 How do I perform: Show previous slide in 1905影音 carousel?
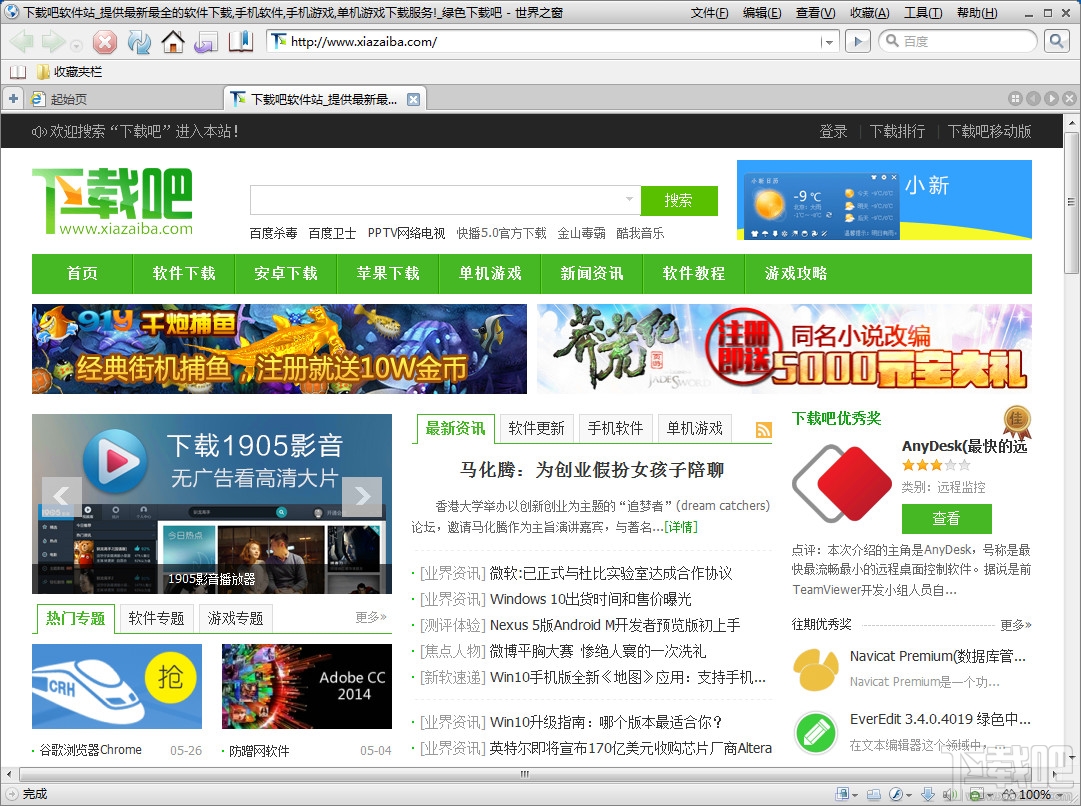61,495
